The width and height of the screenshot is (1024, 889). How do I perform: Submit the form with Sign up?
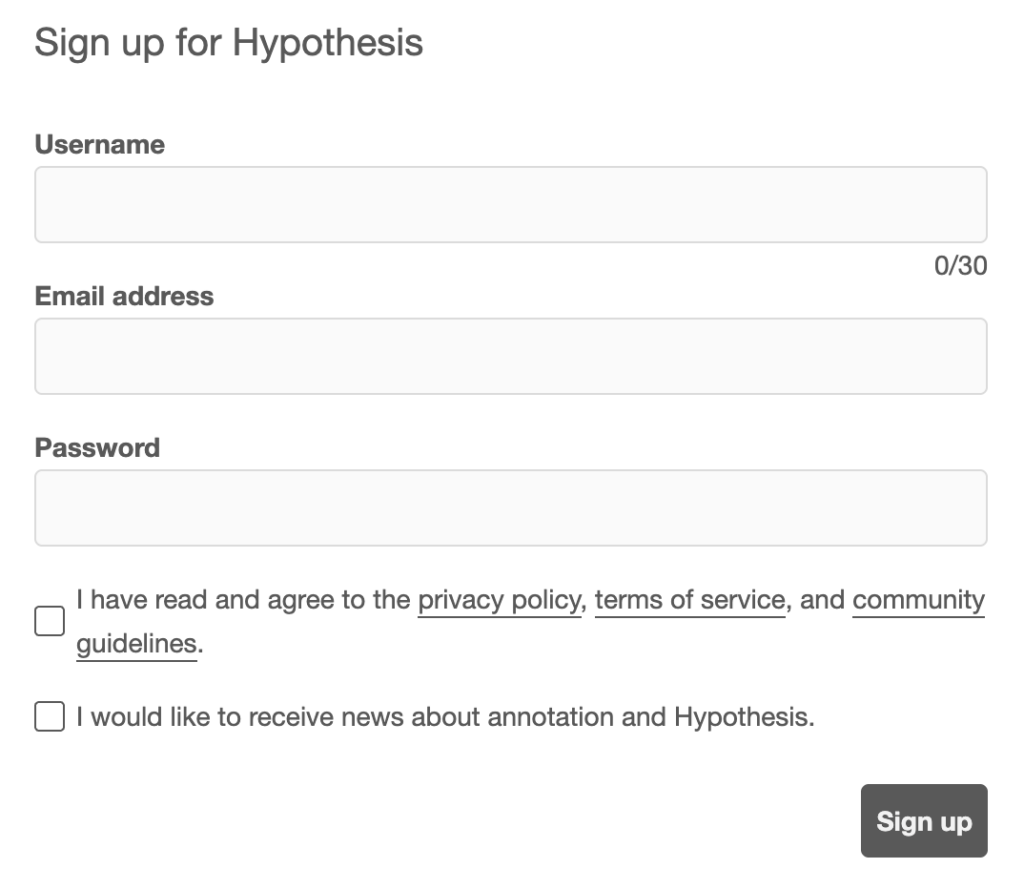pyautogui.click(x=923, y=821)
